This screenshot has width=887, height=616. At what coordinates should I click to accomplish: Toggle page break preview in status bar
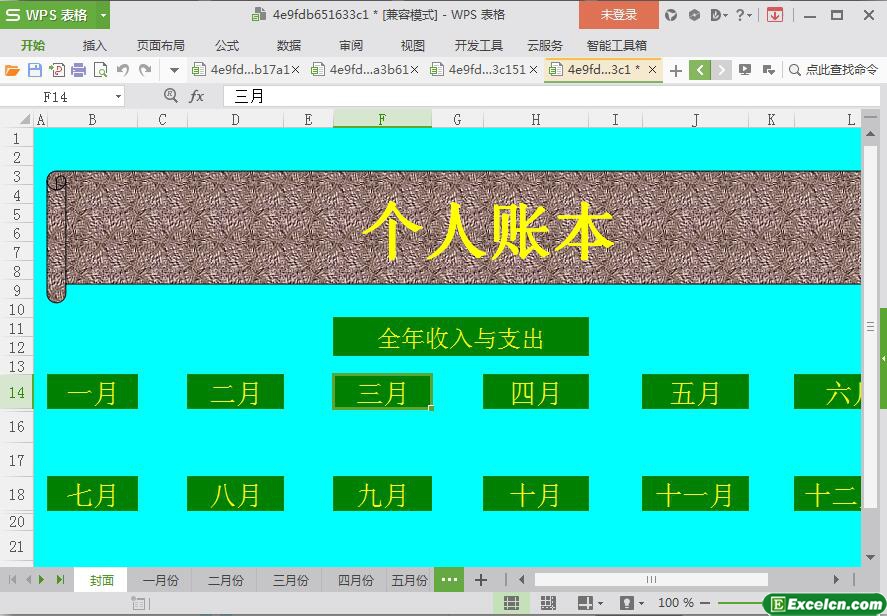548,603
